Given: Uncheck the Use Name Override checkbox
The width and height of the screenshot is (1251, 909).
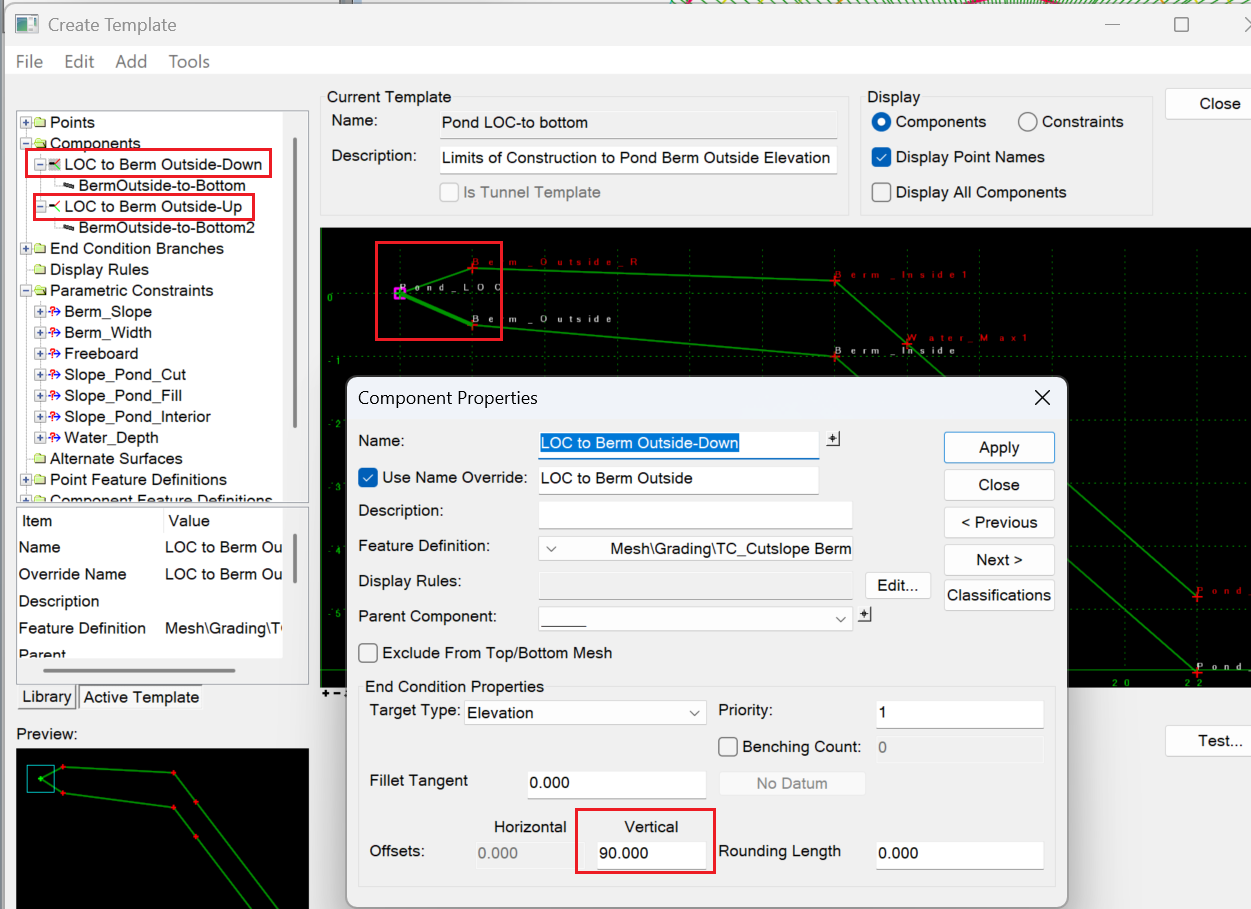Looking at the screenshot, I should (368, 478).
